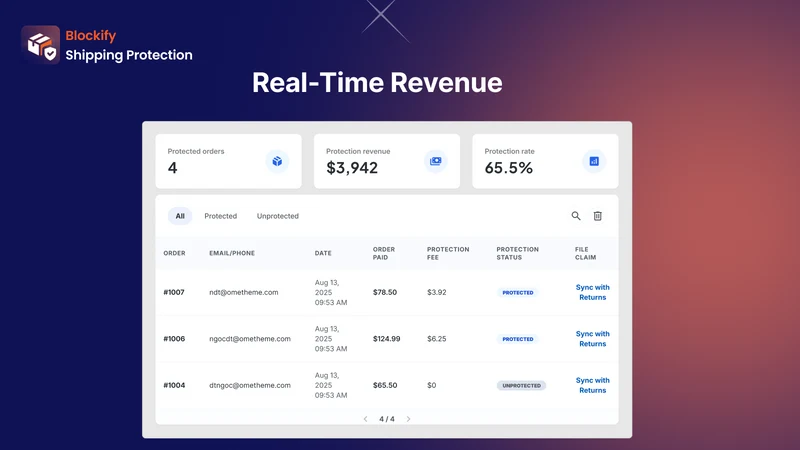Screen dimensions: 800x450
Task: Select the All tab
Action: (x=180, y=216)
